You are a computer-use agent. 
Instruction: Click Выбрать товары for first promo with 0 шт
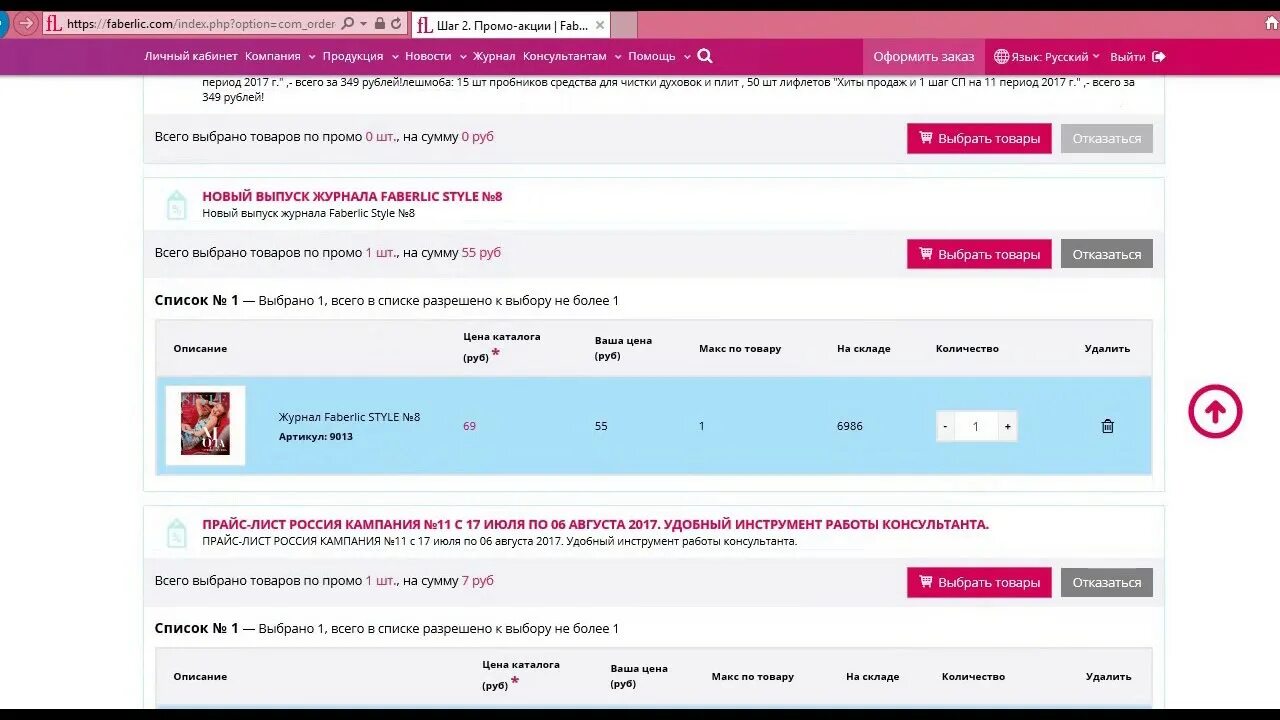tap(979, 139)
